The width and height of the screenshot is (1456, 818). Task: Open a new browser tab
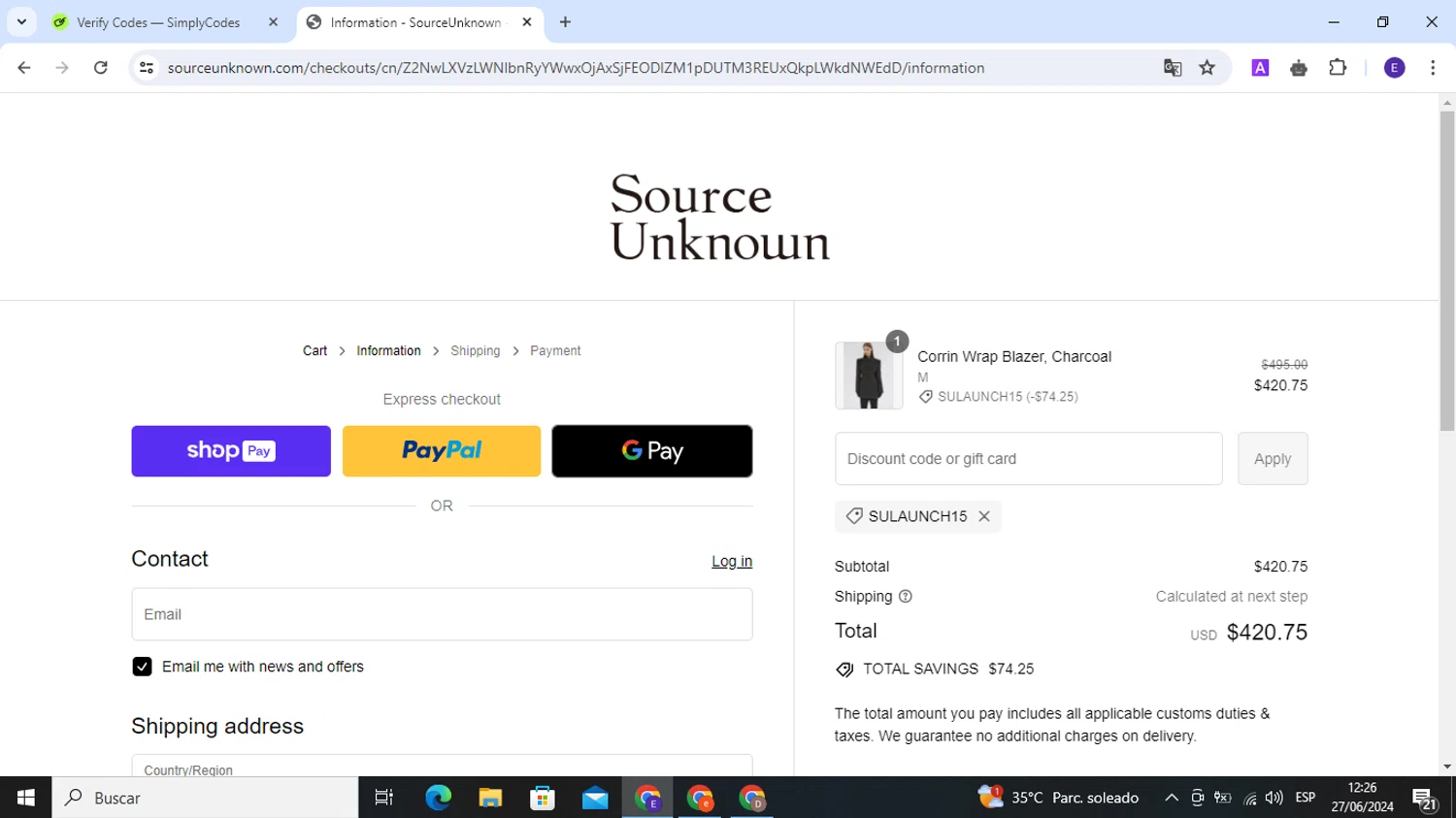pos(565,22)
